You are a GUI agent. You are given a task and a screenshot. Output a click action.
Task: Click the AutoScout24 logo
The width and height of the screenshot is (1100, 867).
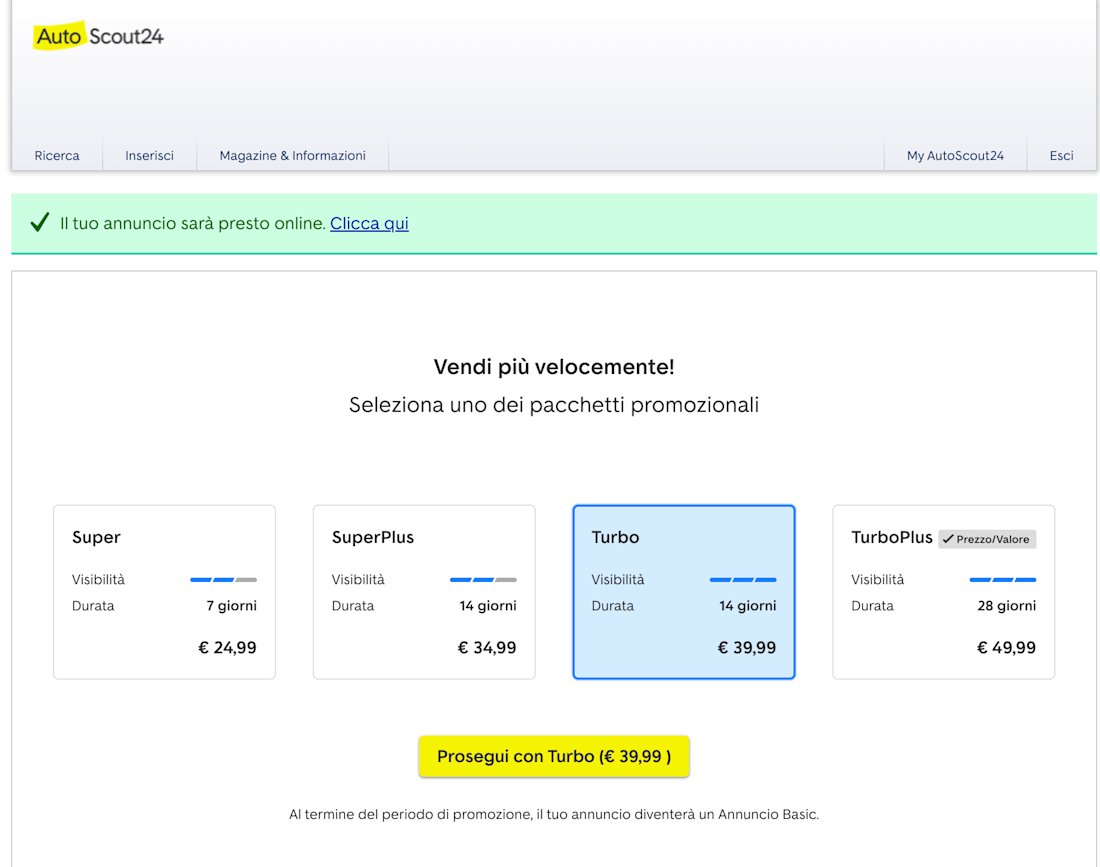point(99,37)
